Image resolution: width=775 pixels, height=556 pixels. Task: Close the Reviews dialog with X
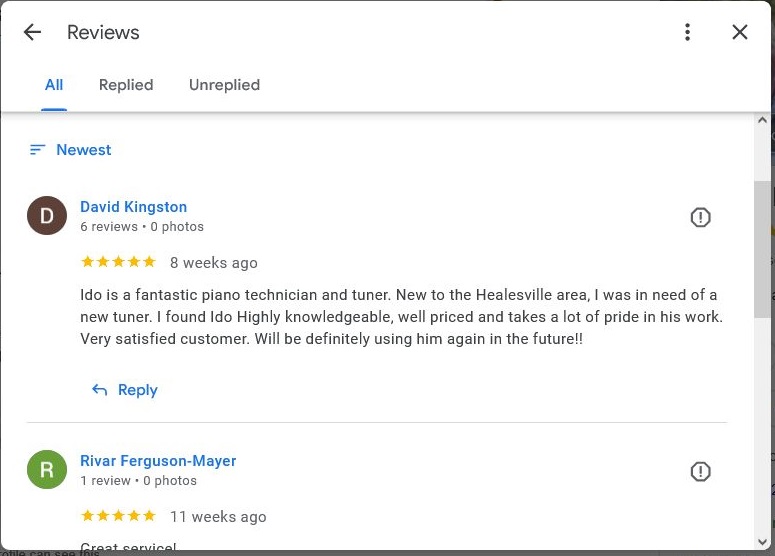(x=740, y=32)
